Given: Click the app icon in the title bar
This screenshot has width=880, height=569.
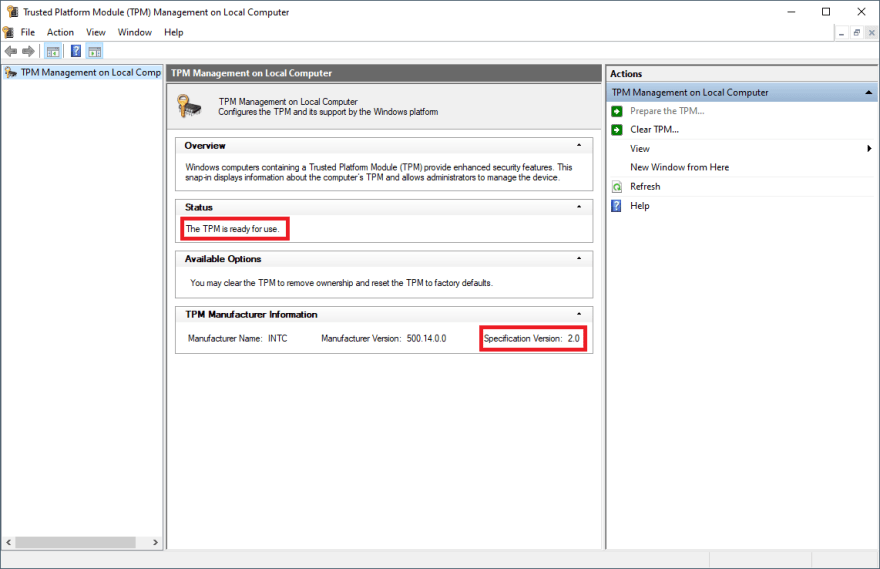Looking at the screenshot, I should pos(12,12).
